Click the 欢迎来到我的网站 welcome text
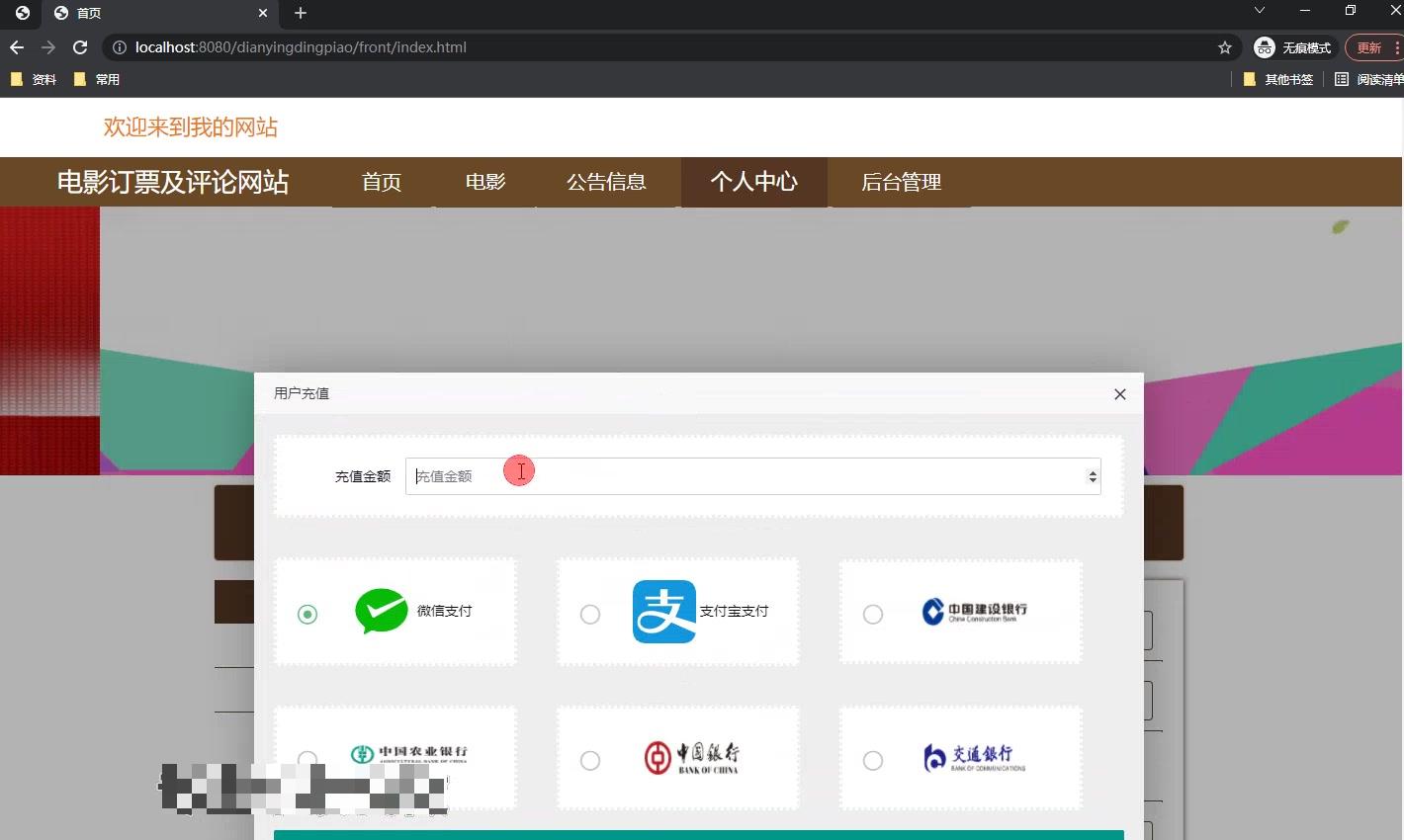Screen dimensions: 1404x840 click(191, 127)
